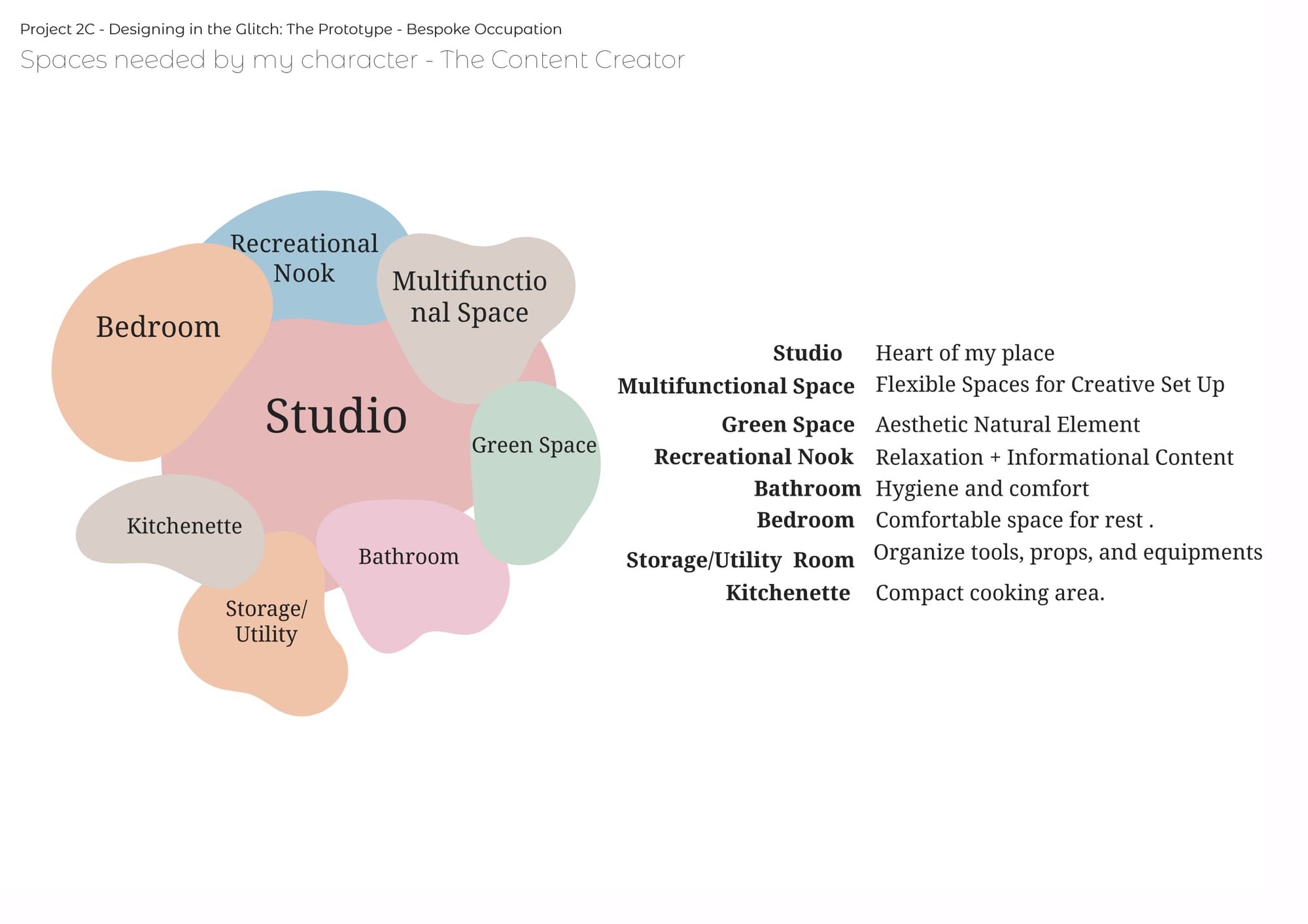
Task: Select 'Flexible Spaces for Creative Set Up' text
Action: pos(1050,385)
